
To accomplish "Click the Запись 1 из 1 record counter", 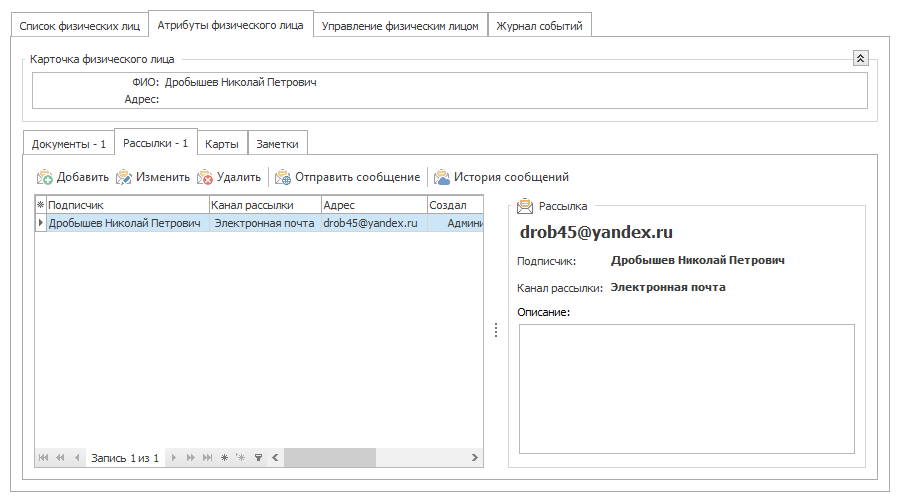I will pyautogui.click(x=125, y=458).
